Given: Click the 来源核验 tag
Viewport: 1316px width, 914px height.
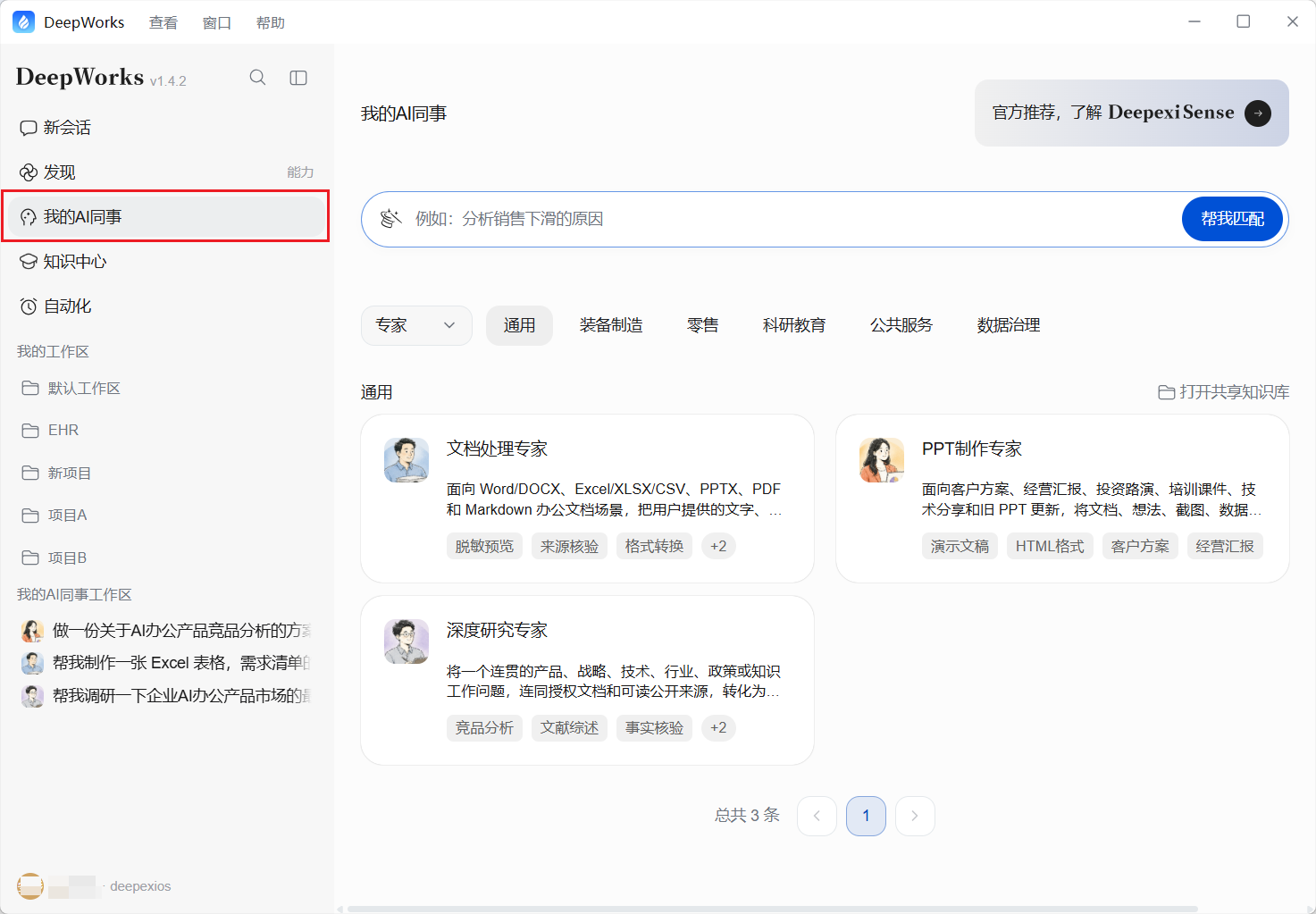Looking at the screenshot, I should pyautogui.click(x=569, y=546).
